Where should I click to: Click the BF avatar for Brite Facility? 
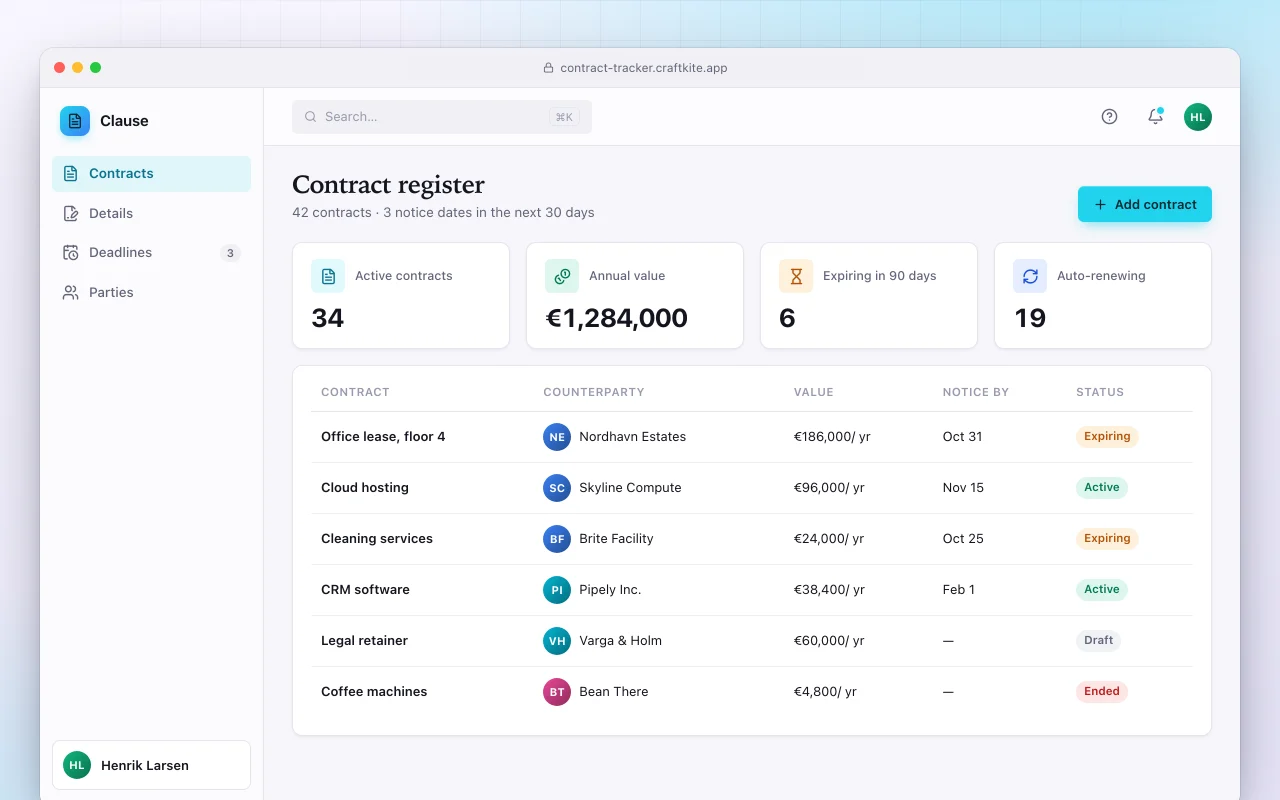[557, 539]
